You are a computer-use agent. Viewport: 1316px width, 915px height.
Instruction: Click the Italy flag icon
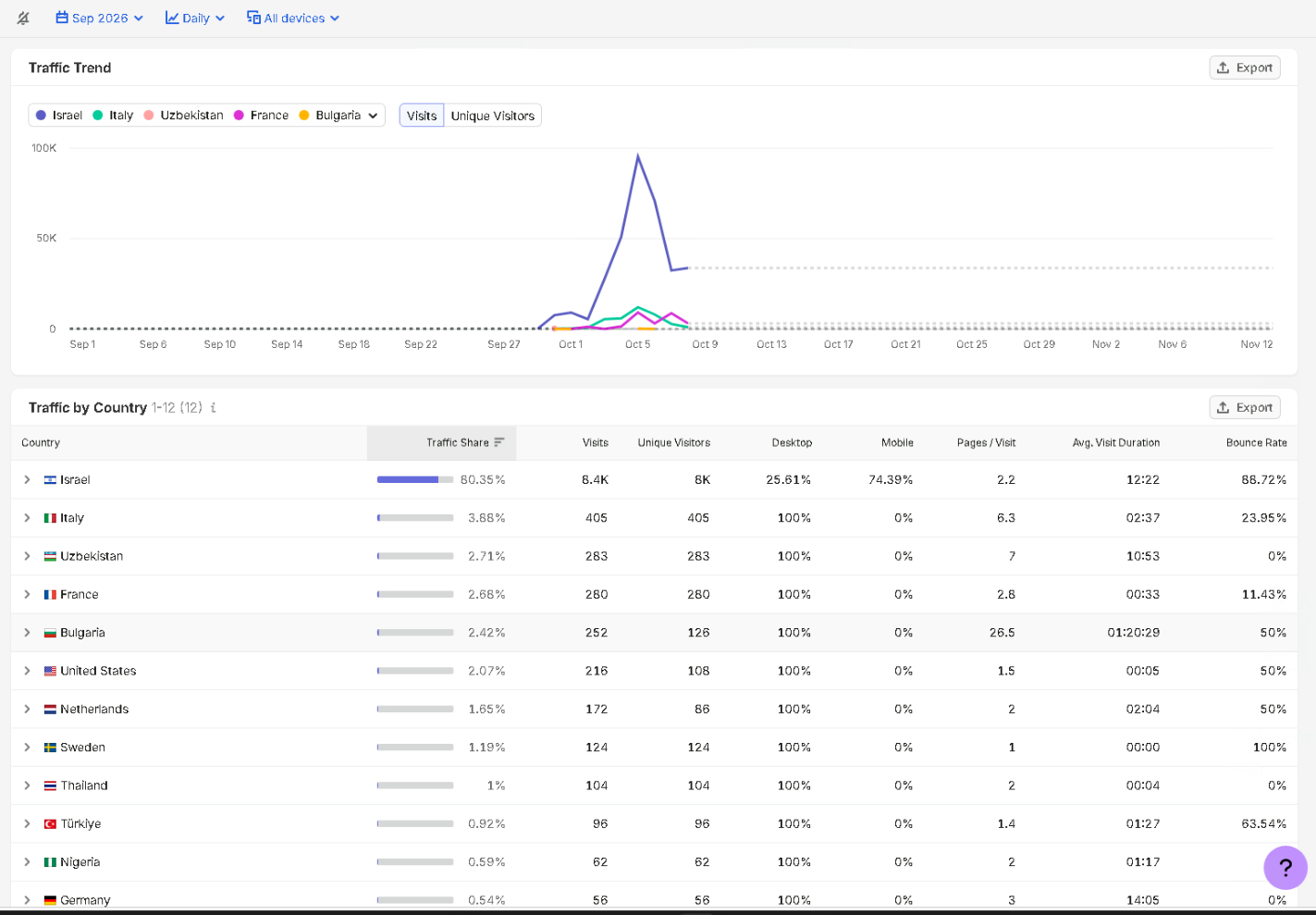click(x=50, y=517)
